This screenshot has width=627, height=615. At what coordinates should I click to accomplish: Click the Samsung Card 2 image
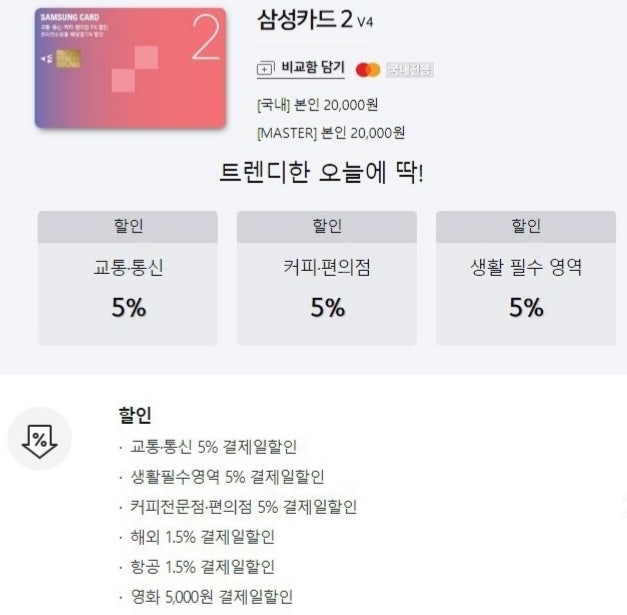(130, 68)
